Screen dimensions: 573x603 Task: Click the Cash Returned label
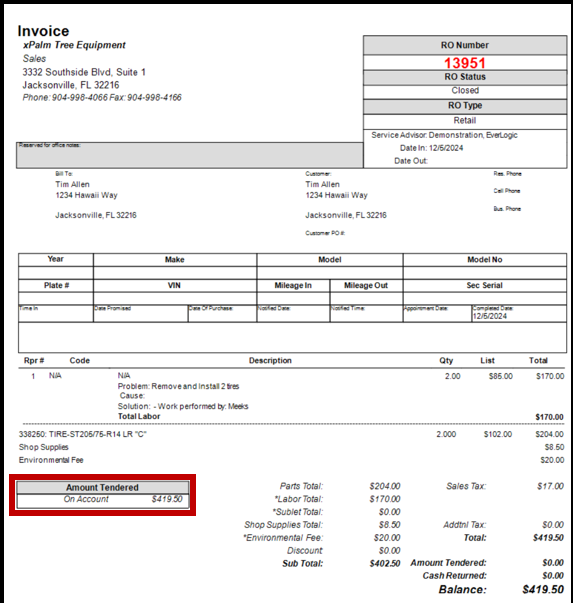[455, 576]
